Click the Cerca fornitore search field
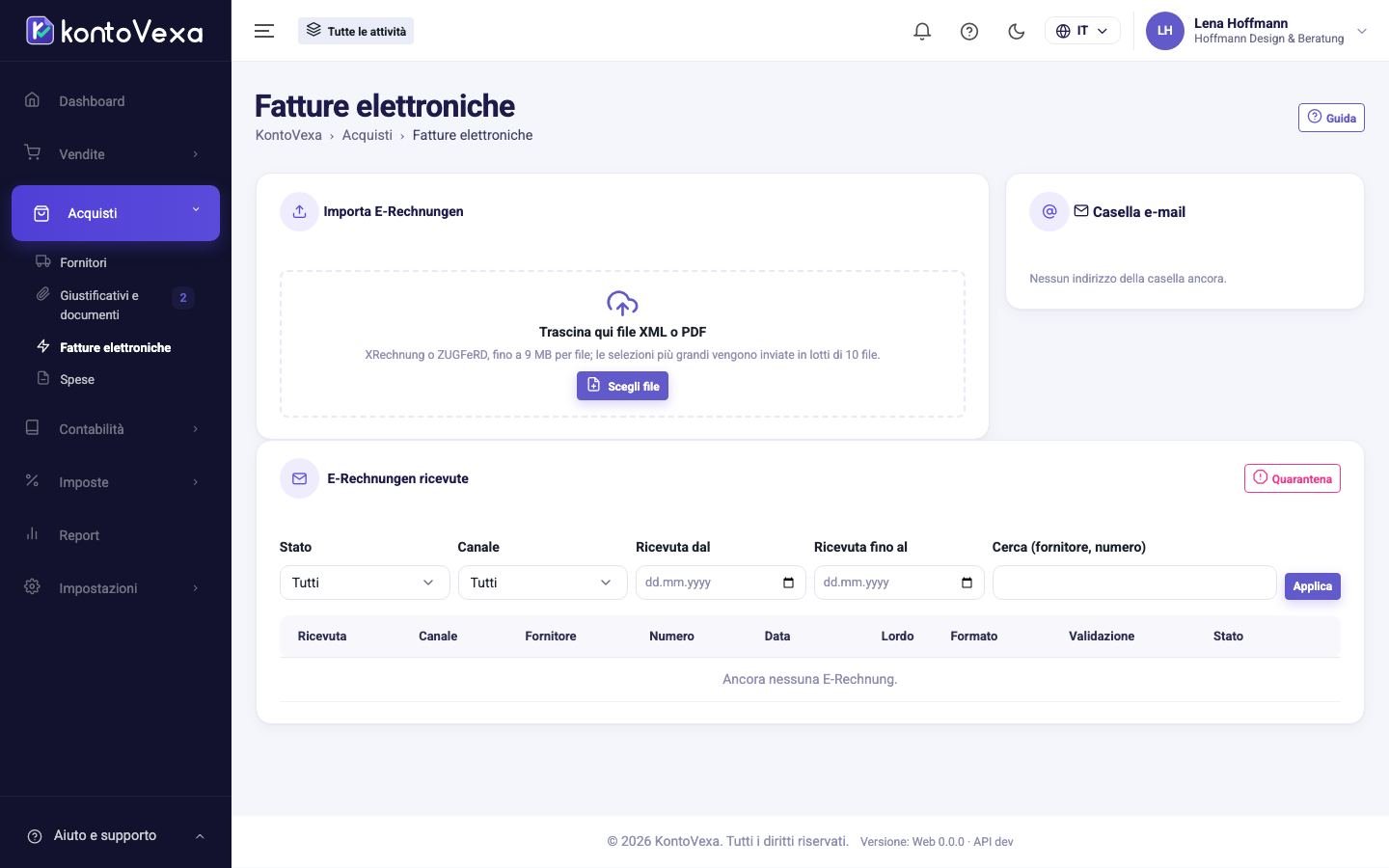This screenshot has height=868, width=1389. pyautogui.click(x=1134, y=583)
